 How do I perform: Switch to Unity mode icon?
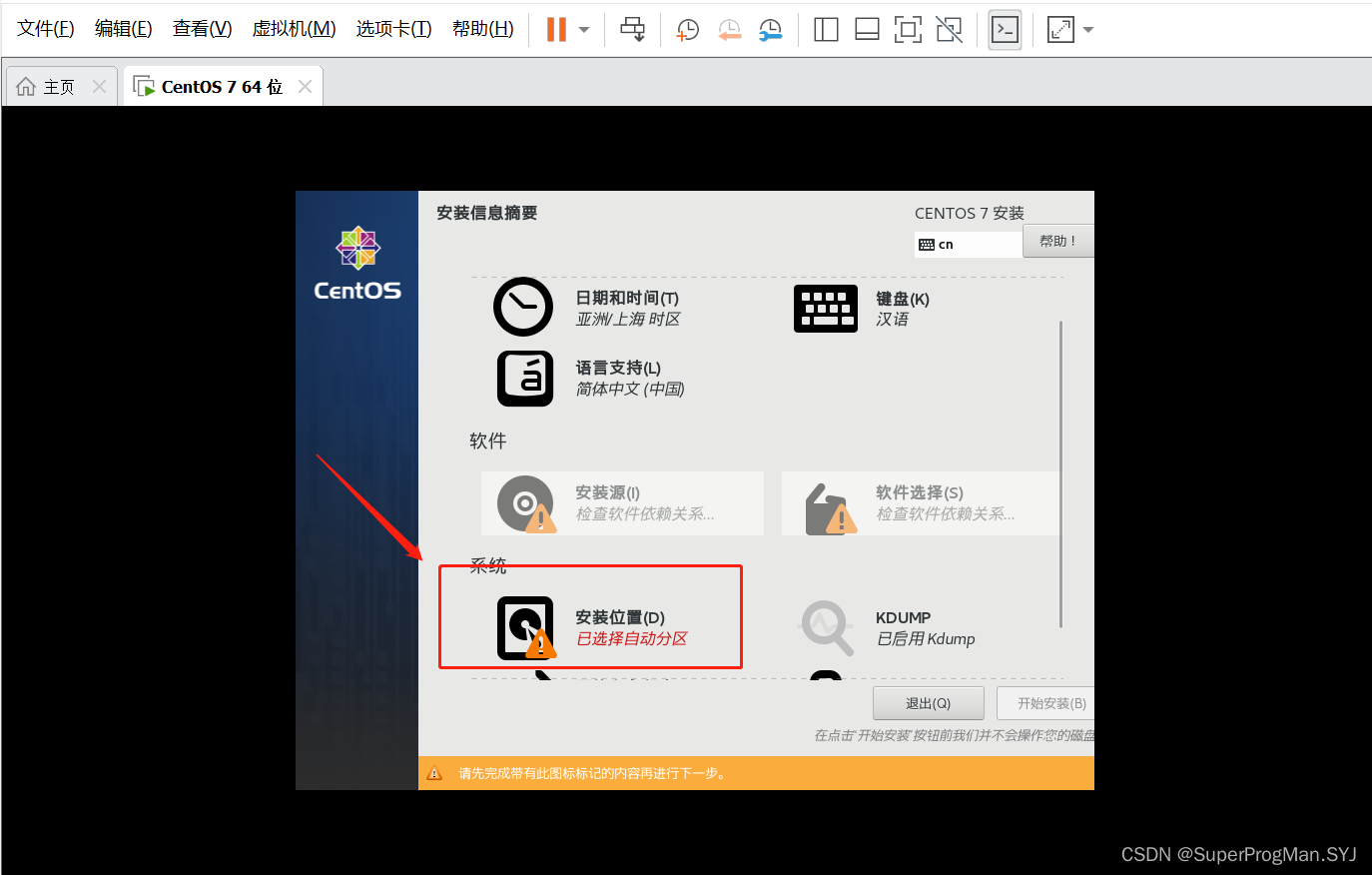[x=949, y=30]
